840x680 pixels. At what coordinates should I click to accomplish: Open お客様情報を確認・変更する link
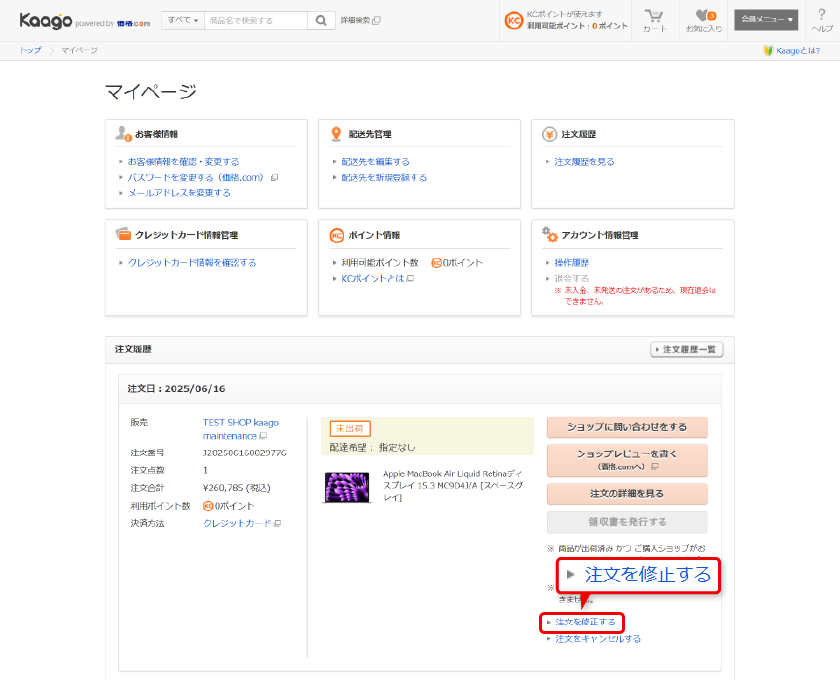pyautogui.click(x=183, y=161)
